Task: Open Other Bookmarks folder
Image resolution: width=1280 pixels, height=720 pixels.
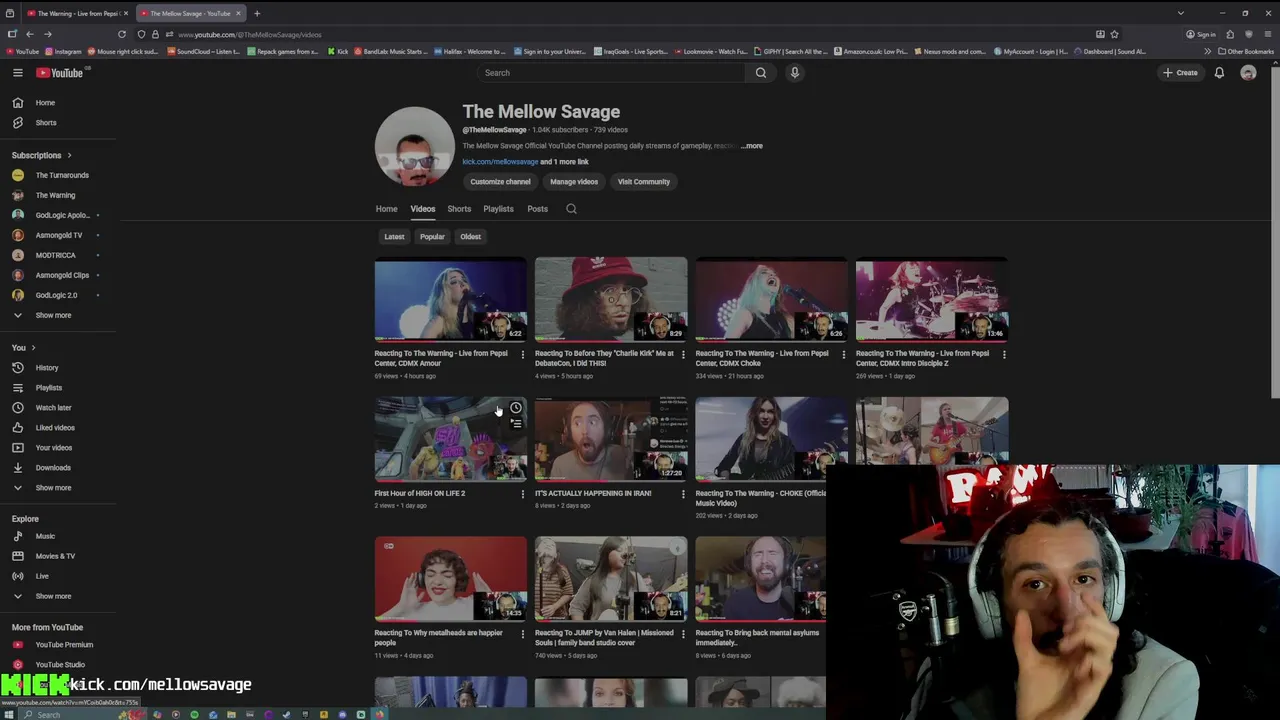Action: (1246, 51)
